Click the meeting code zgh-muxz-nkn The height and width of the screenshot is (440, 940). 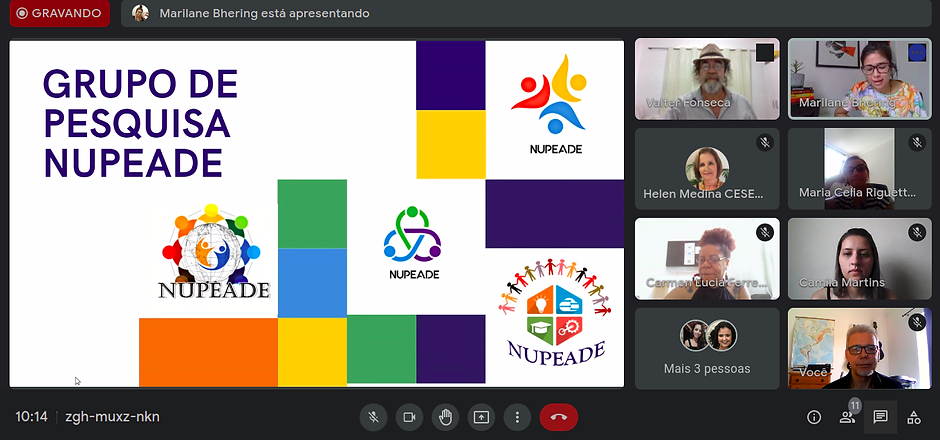(x=113, y=417)
